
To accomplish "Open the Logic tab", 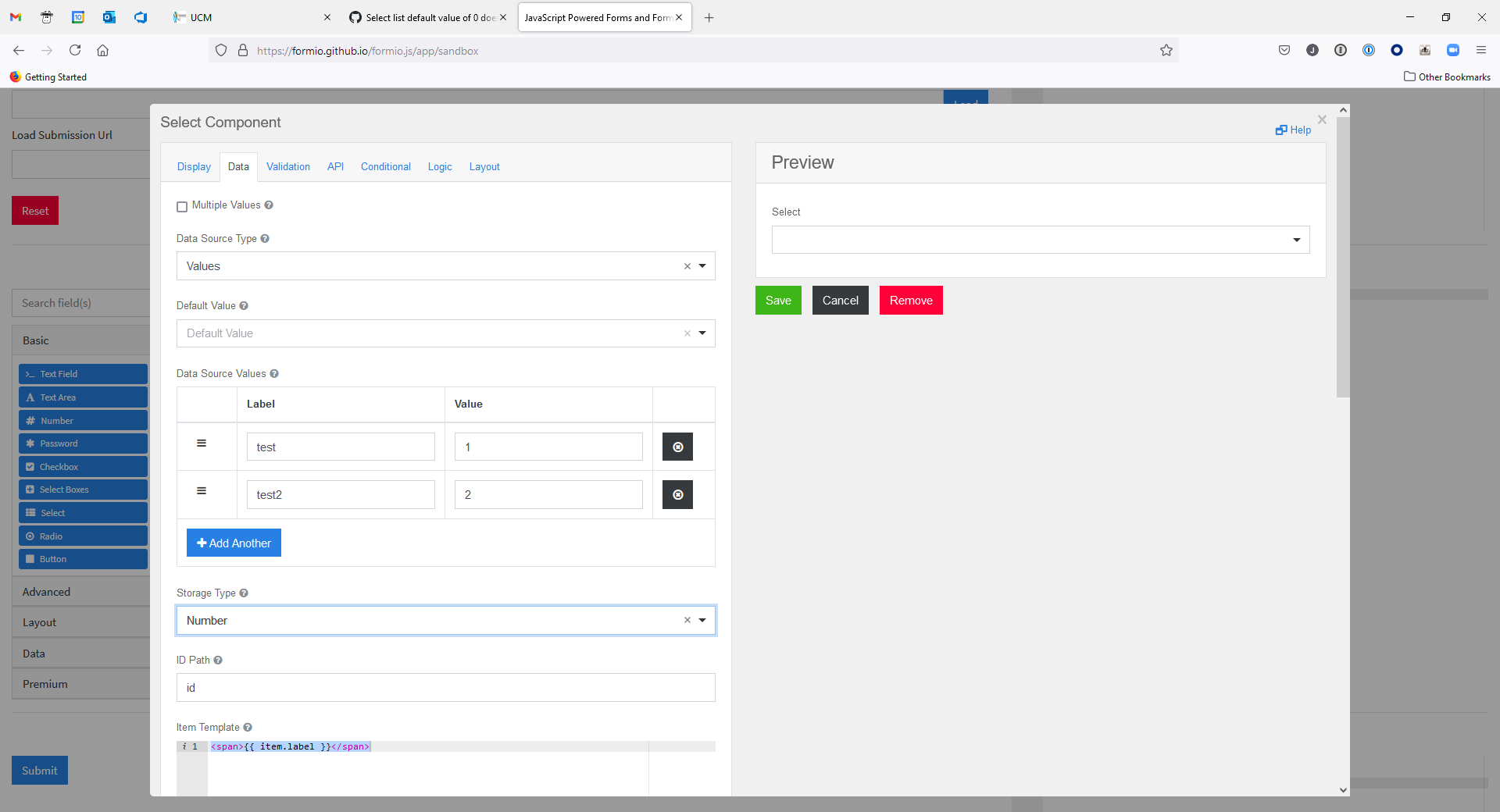I will click(440, 167).
